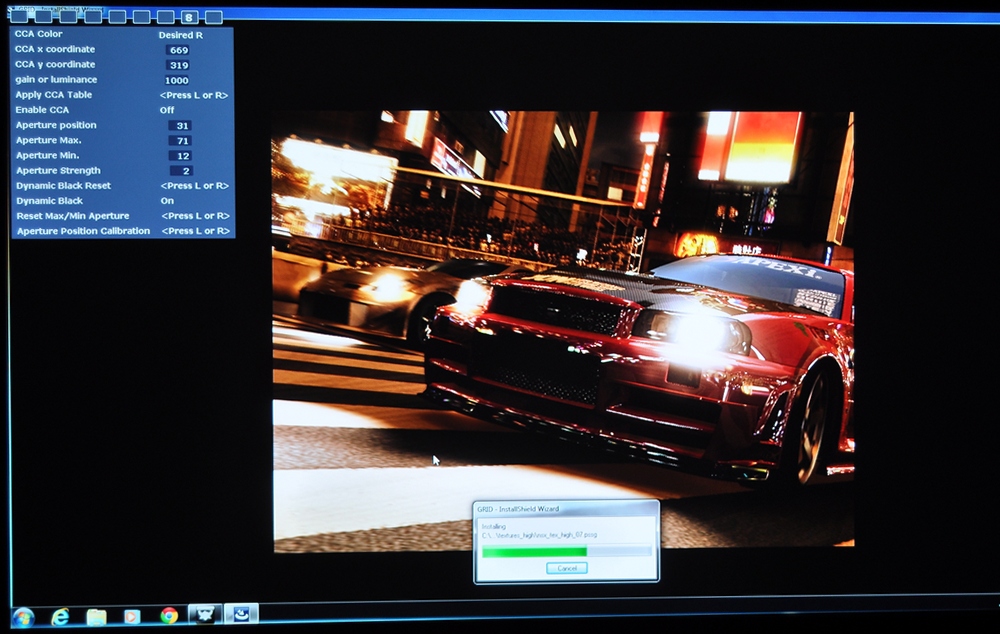This screenshot has height=634, width=1000.
Task: Click the CCA x coordinate value 669
Action: (x=178, y=50)
